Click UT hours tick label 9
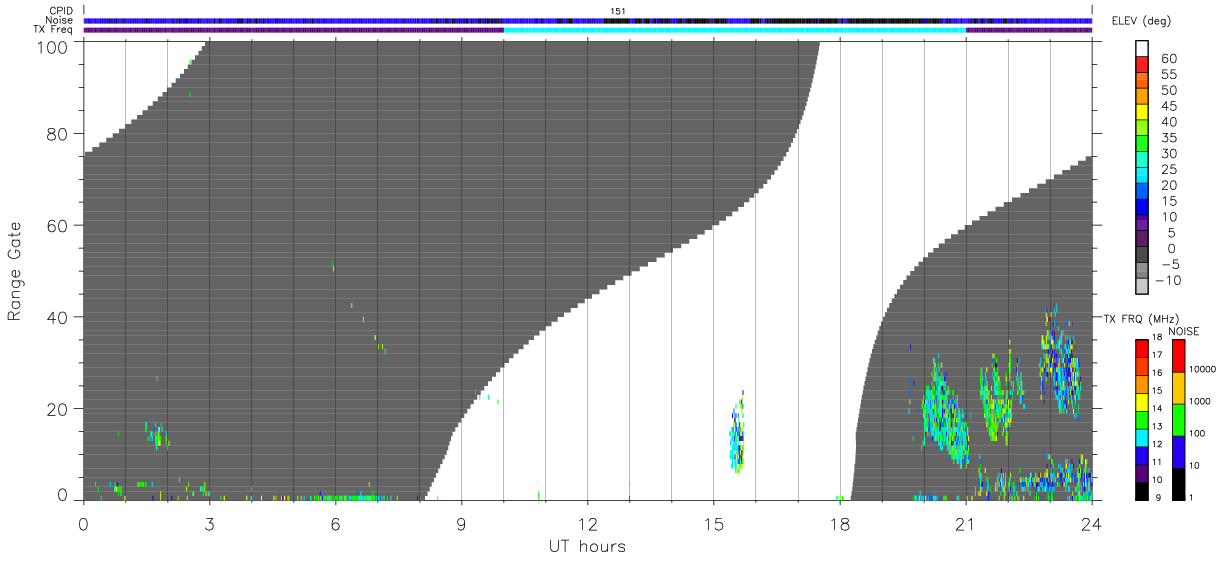This screenshot has width=1228, height=567. pyautogui.click(x=461, y=522)
